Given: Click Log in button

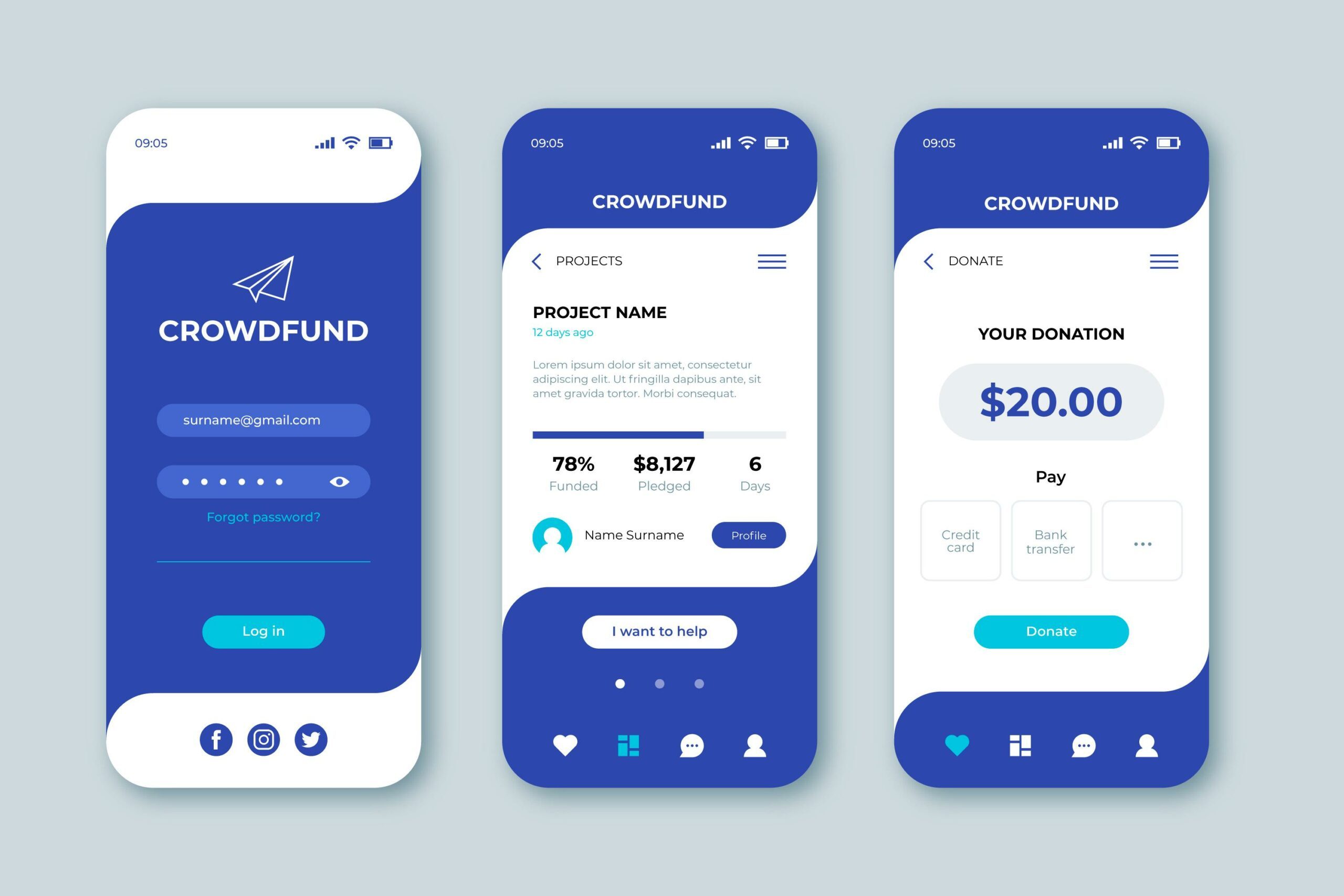Looking at the screenshot, I should (x=264, y=631).
